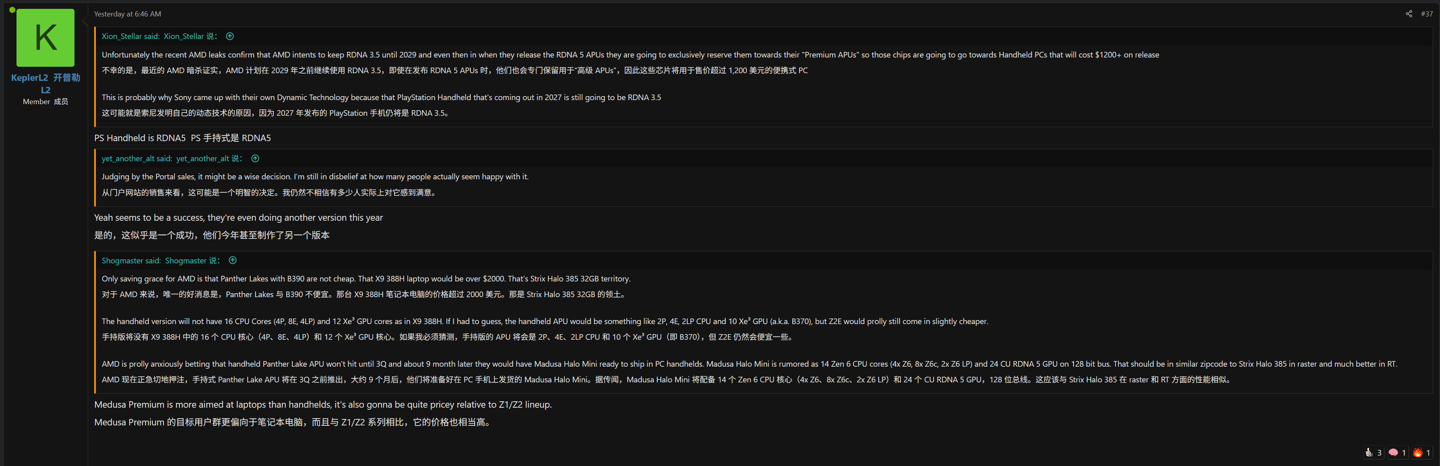This screenshot has height=466, width=1440.
Task: Jump to yet_another_alt's quoted post via arrow icon
Action: (255, 158)
